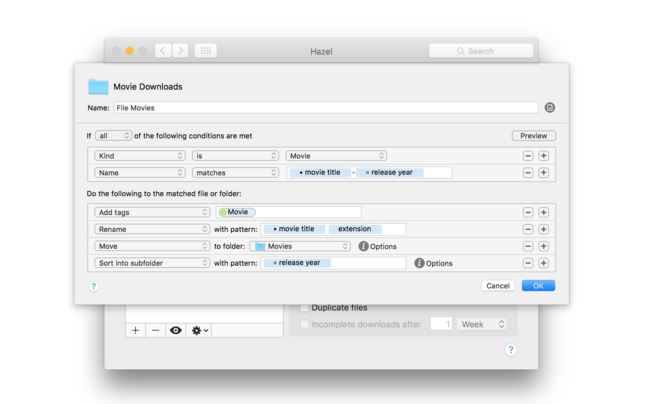This screenshot has width=650, height=404.
Task: Add an action after the Move row
Action: (x=543, y=246)
